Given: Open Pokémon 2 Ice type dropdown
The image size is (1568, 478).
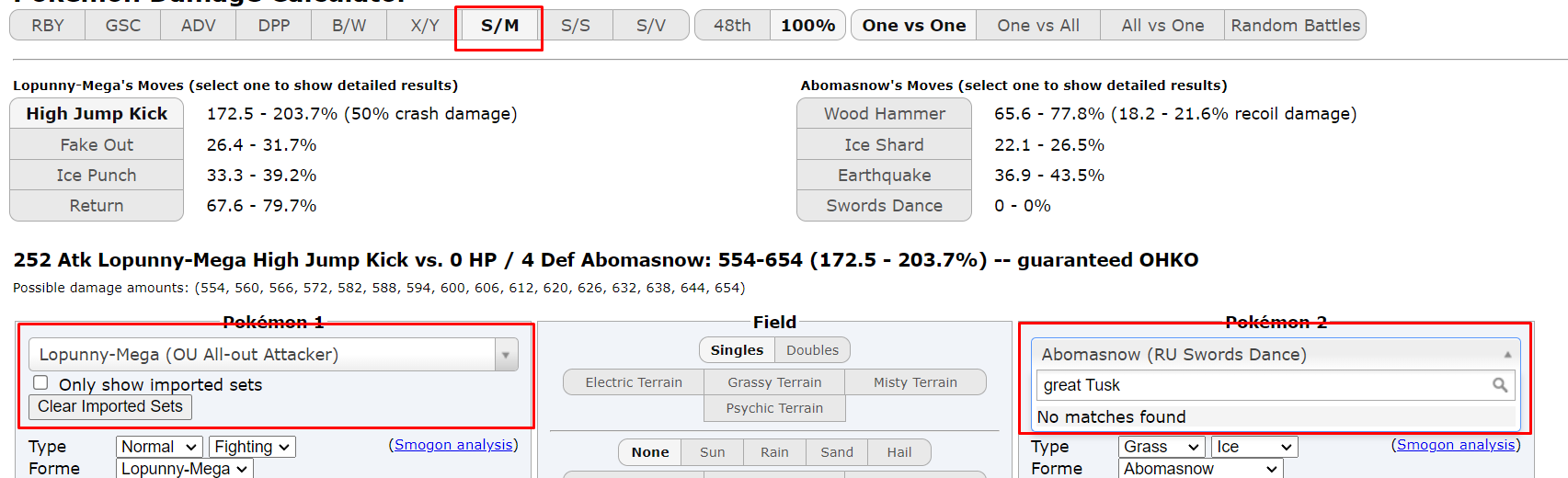Looking at the screenshot, I should point(1253,447).
